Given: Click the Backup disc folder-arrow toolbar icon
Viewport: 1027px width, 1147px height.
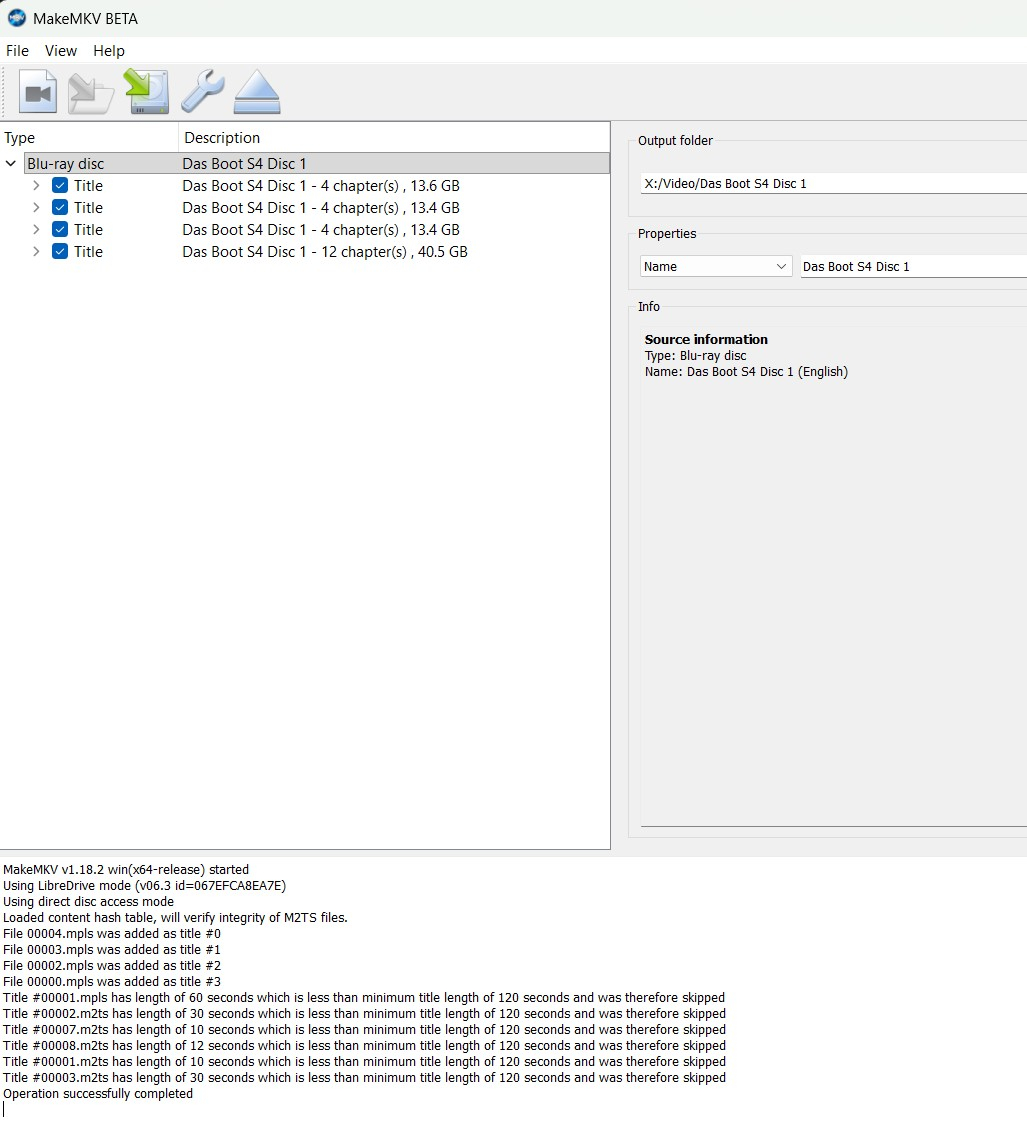Looking at the screenshot, I should [91, 92].
